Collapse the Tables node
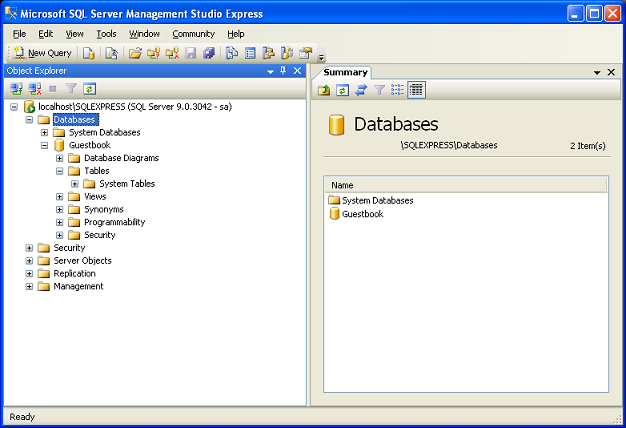This screenshot has width=626, height=428. click(x=59, y=171)
